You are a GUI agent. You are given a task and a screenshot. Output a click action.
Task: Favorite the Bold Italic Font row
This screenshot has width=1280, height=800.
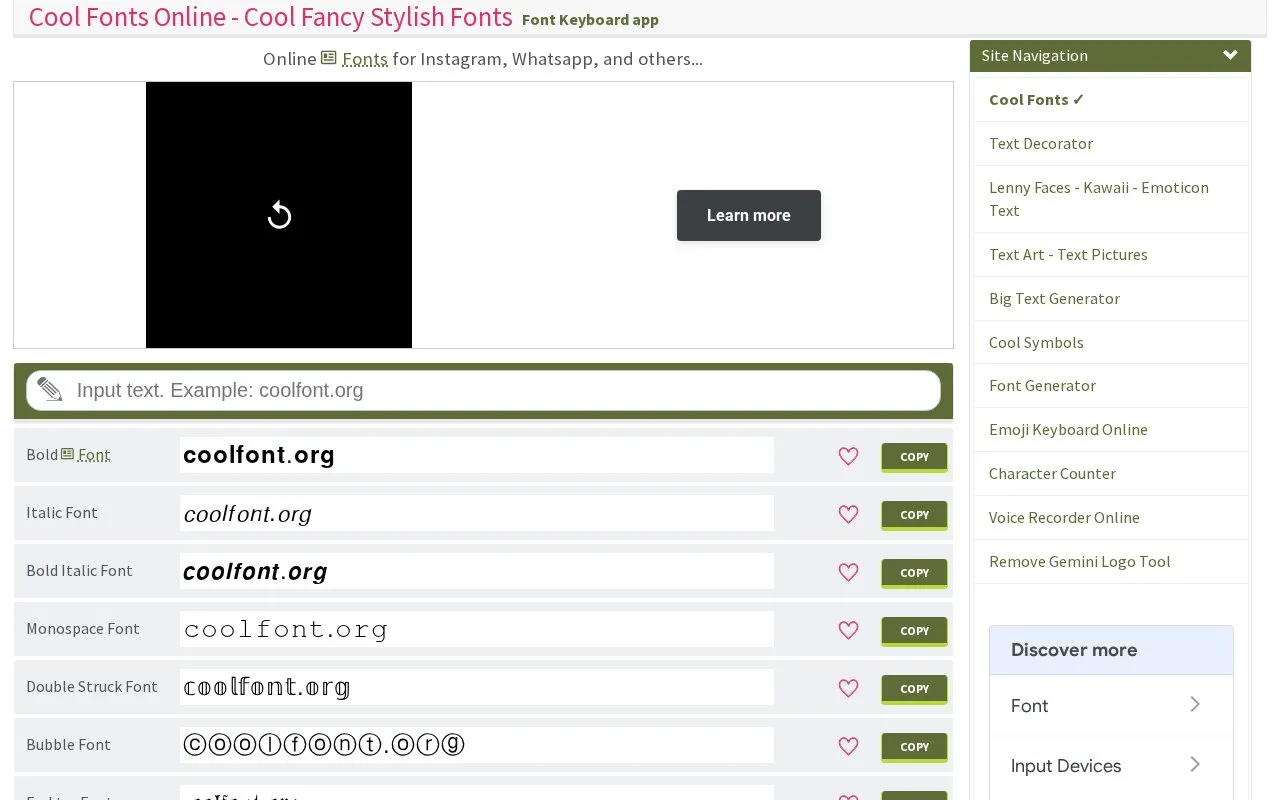click(848, 572)
